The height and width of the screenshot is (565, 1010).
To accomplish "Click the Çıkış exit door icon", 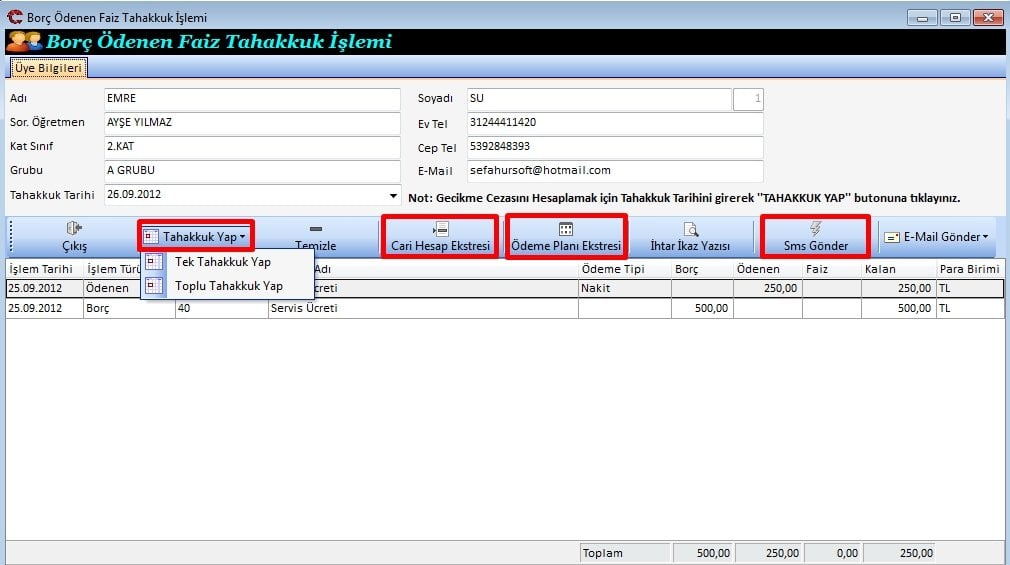I will (x=75, y=229).
